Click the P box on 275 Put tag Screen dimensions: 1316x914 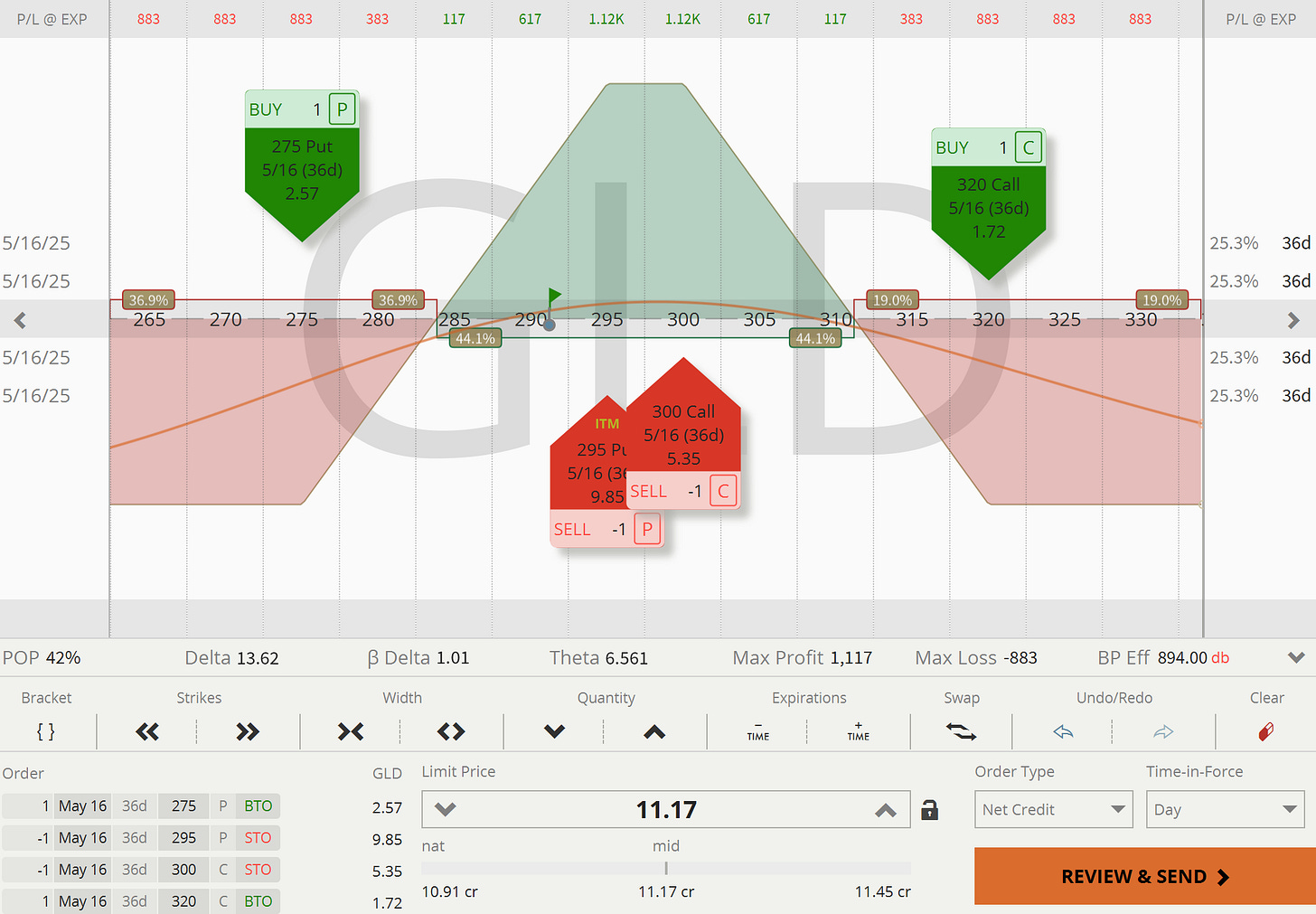click(x=342, y=109)
